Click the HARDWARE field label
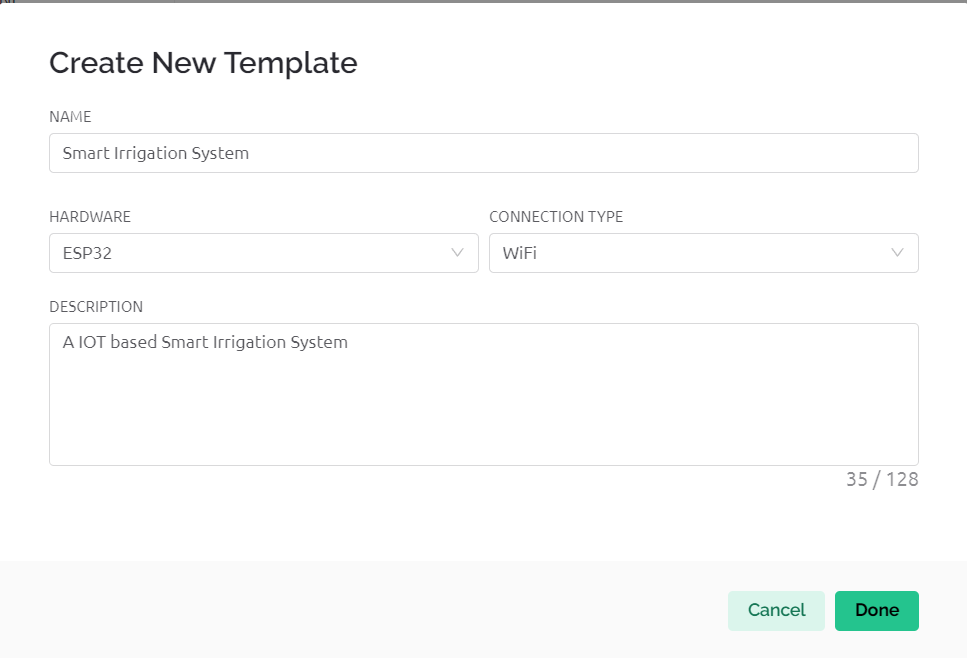Image resolution: width=967 pixels, height=658 pixels. coord(90,217)
